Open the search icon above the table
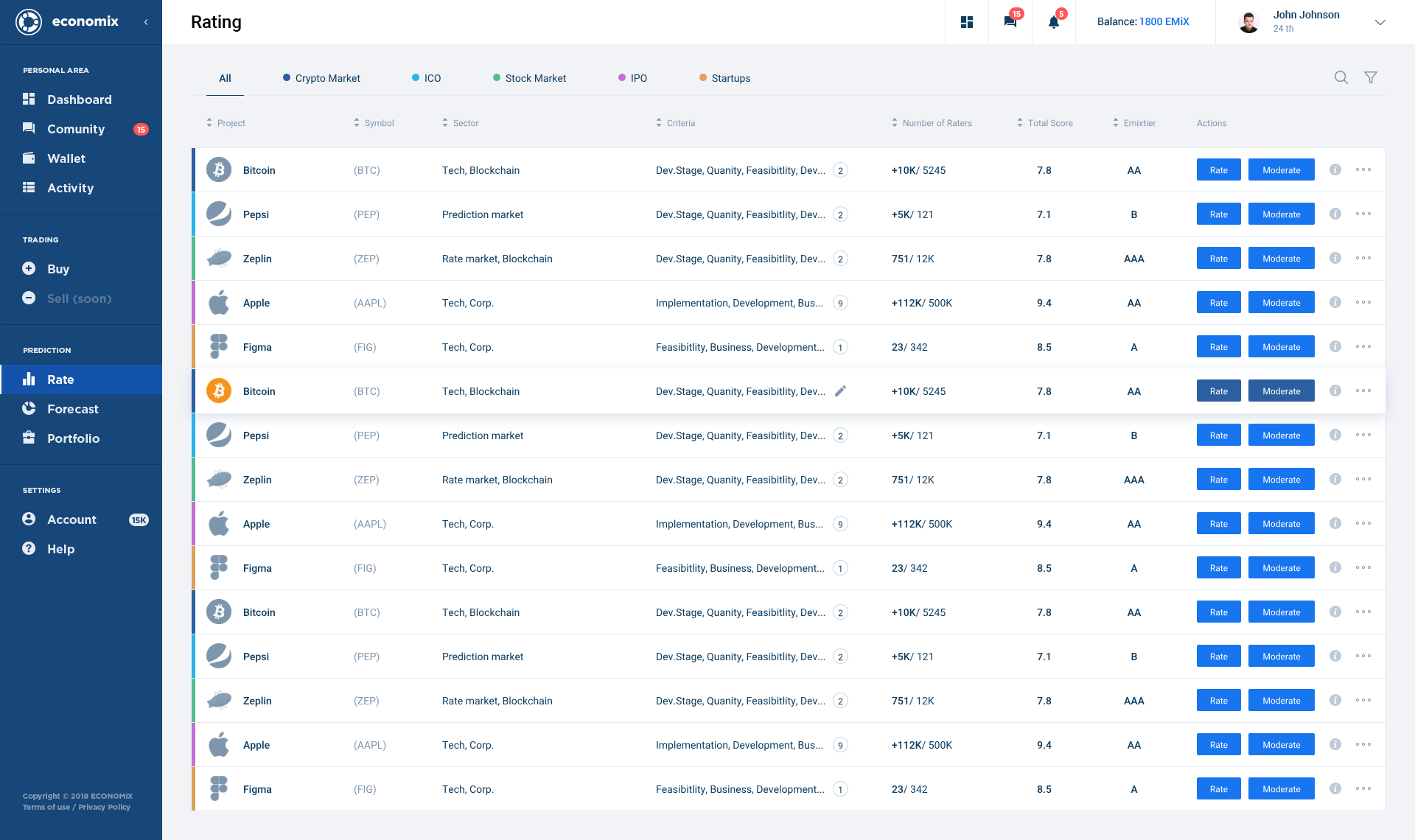 1341,77
